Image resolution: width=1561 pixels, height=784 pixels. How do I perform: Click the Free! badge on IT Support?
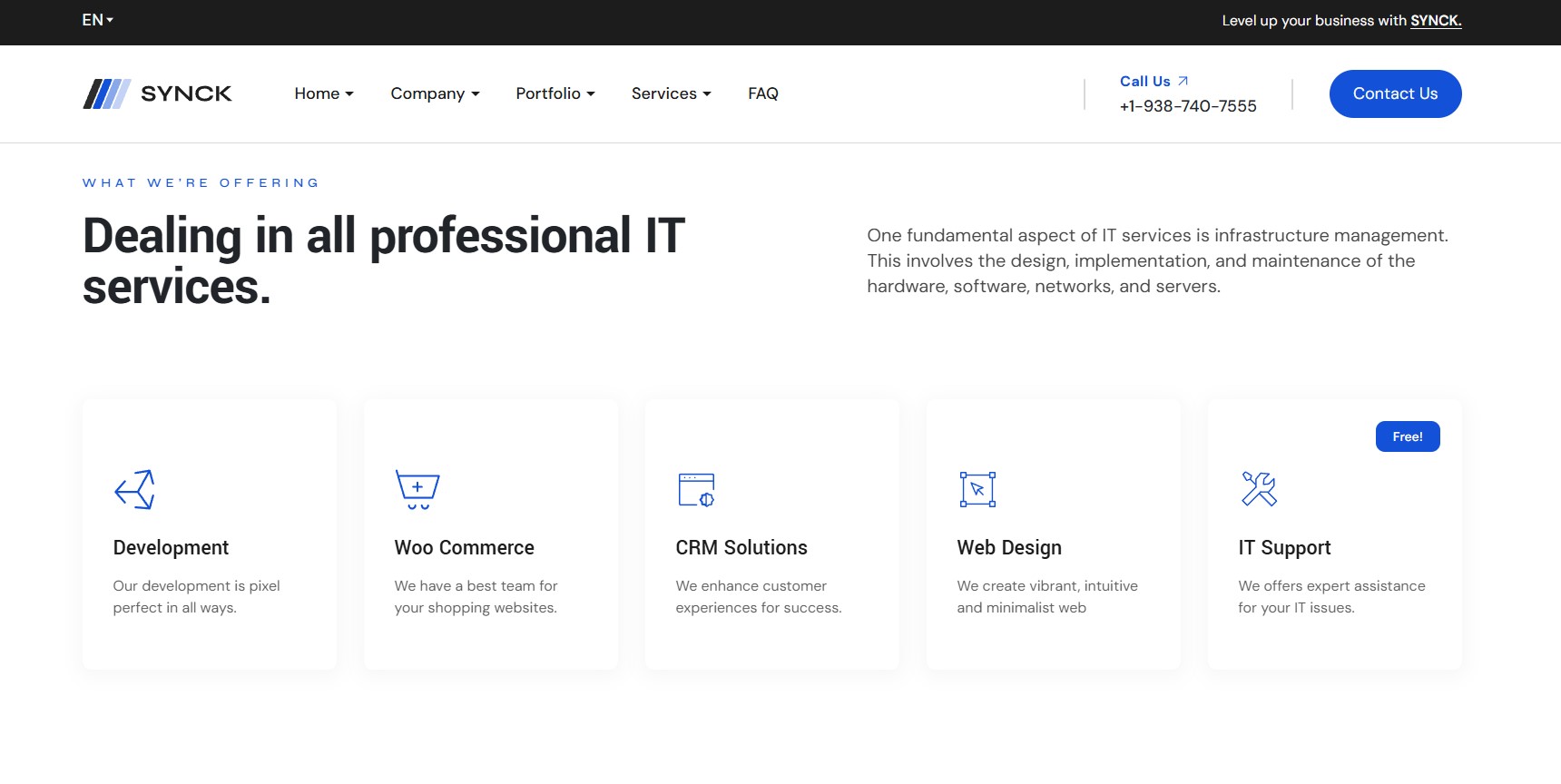coord(1408,436)
